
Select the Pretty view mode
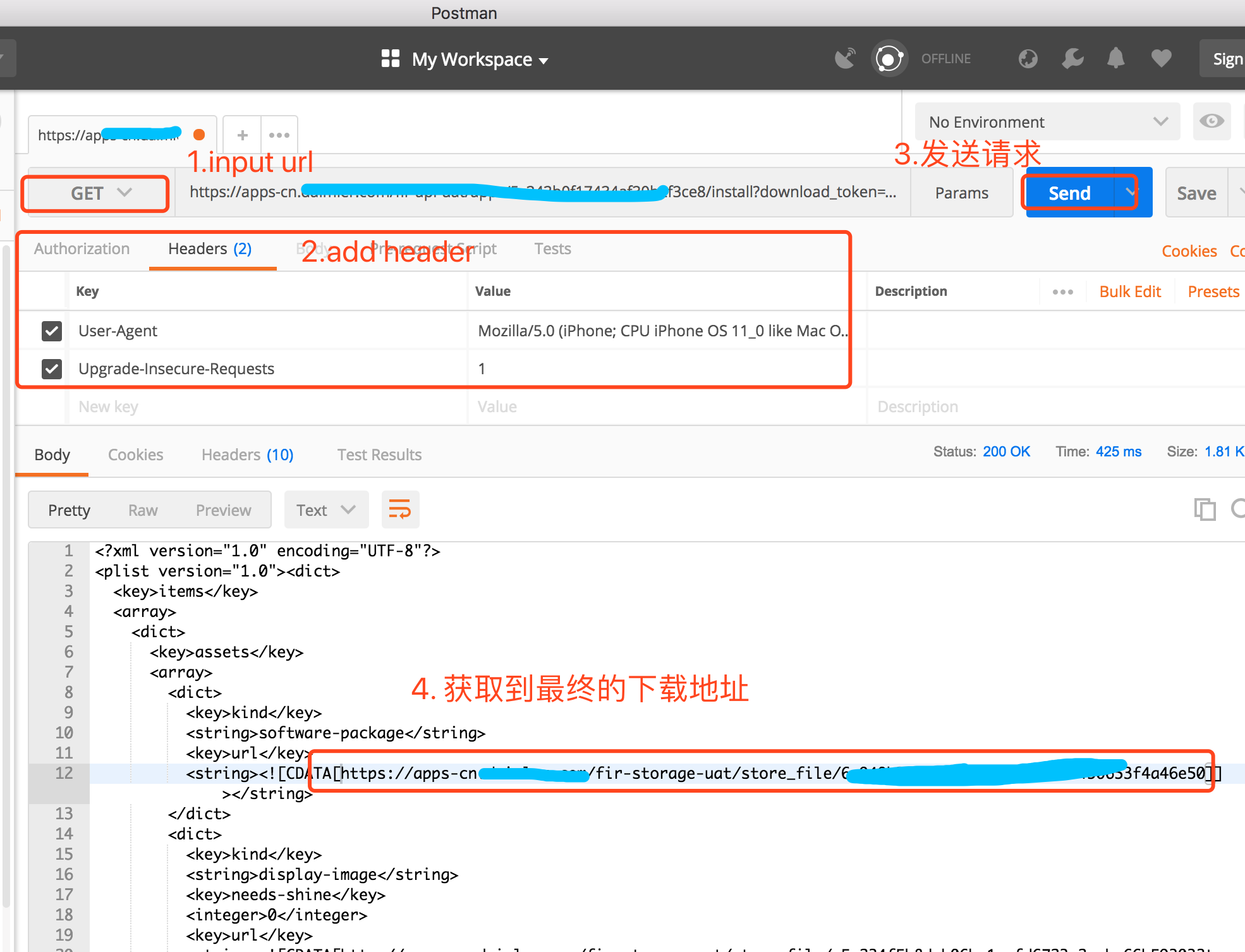point(70,510)
